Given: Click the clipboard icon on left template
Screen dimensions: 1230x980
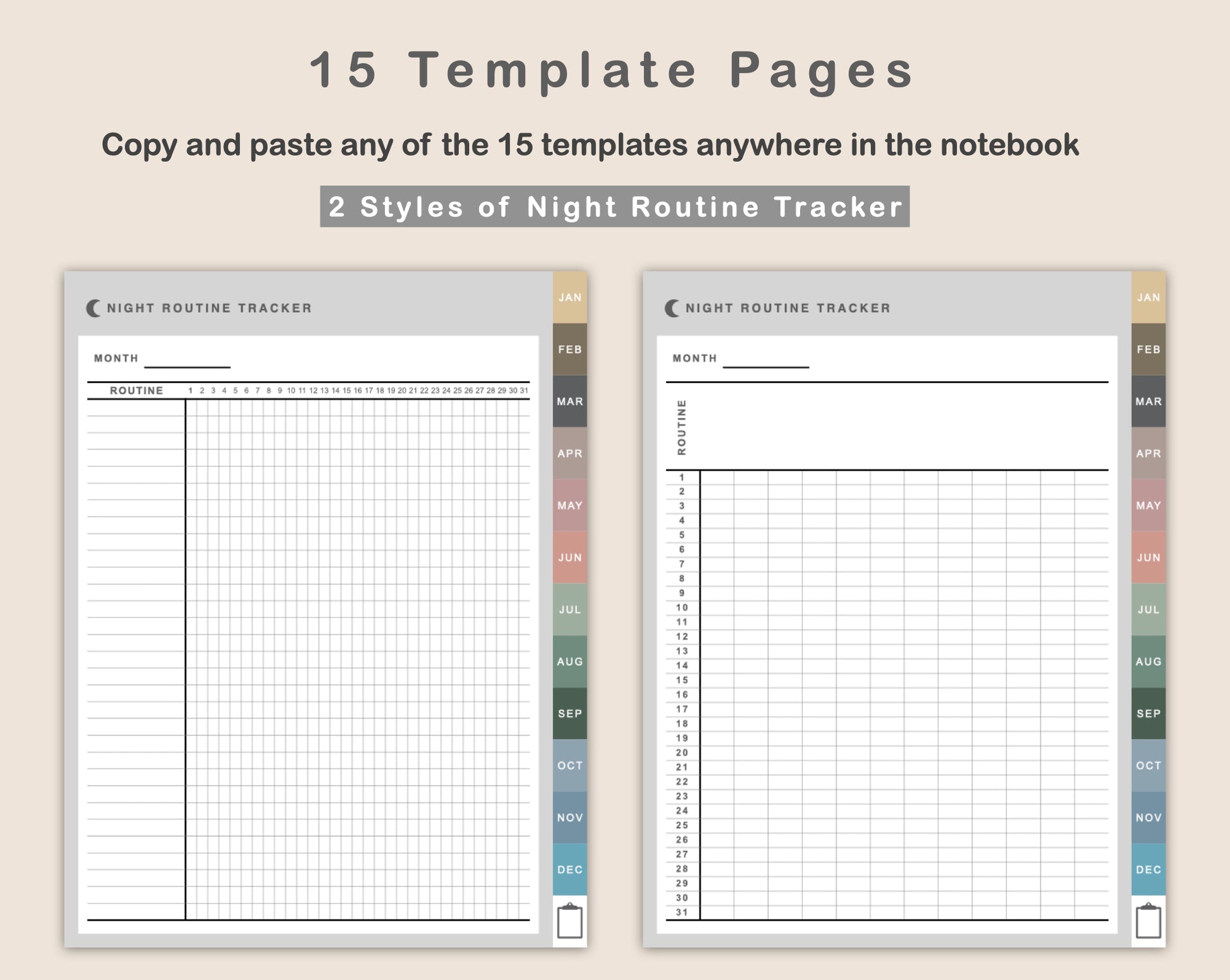Looking at the screenshot, I should 569,921.
